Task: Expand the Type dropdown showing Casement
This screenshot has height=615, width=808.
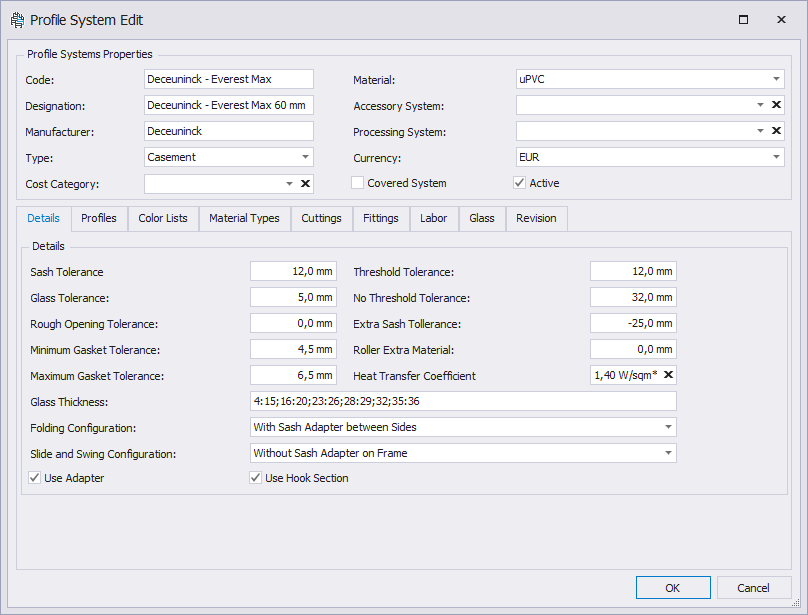Action: coord(305,157)
